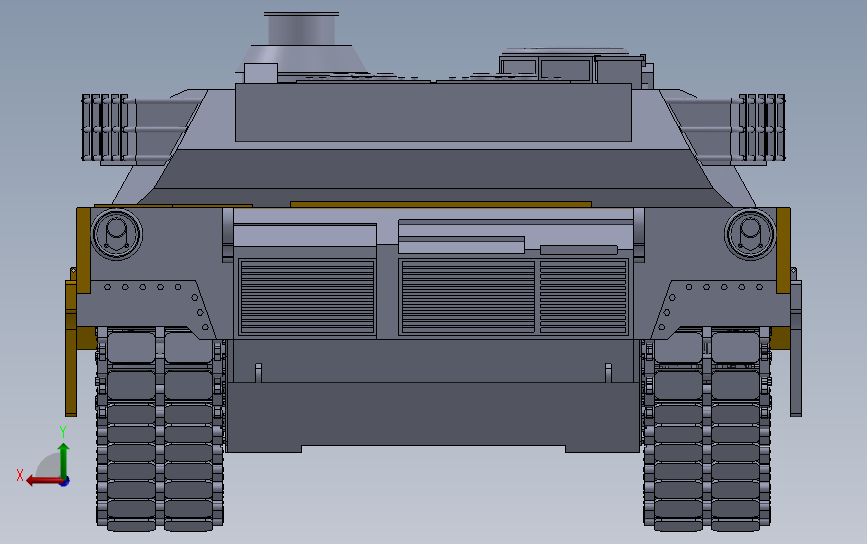Click the blue Z axis dot of the triad

pyautogui.click(x=65, y=482)
